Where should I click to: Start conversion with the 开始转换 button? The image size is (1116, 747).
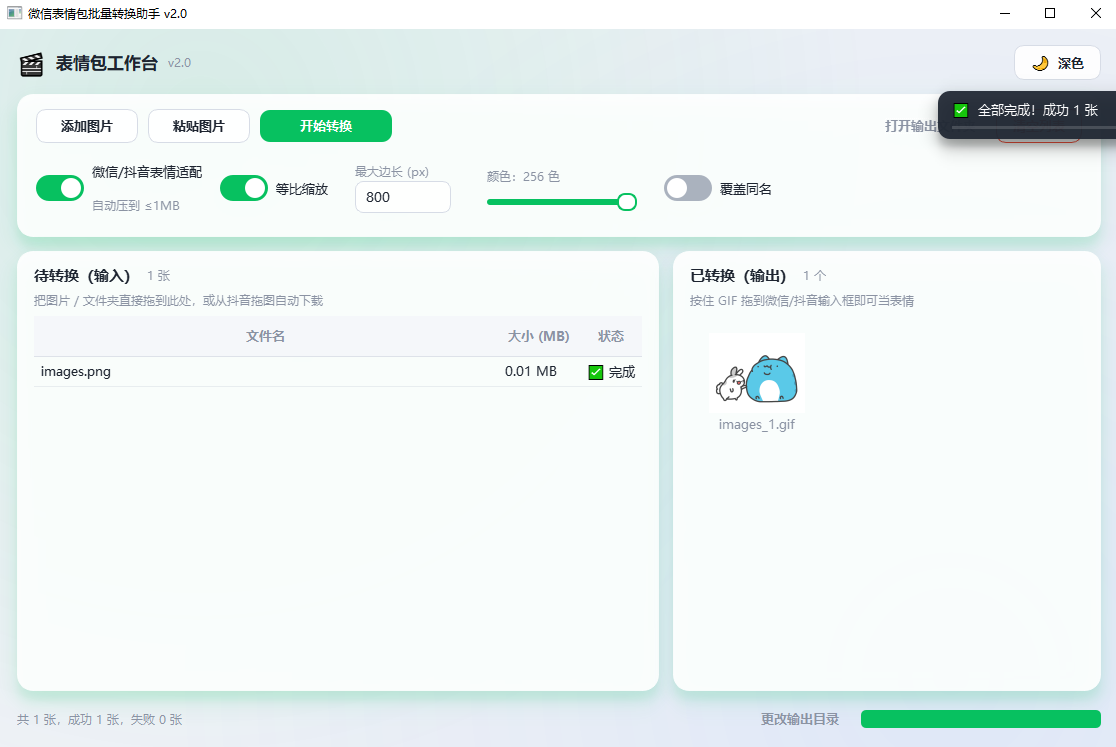pyautogui.click(x=326, y=126)
